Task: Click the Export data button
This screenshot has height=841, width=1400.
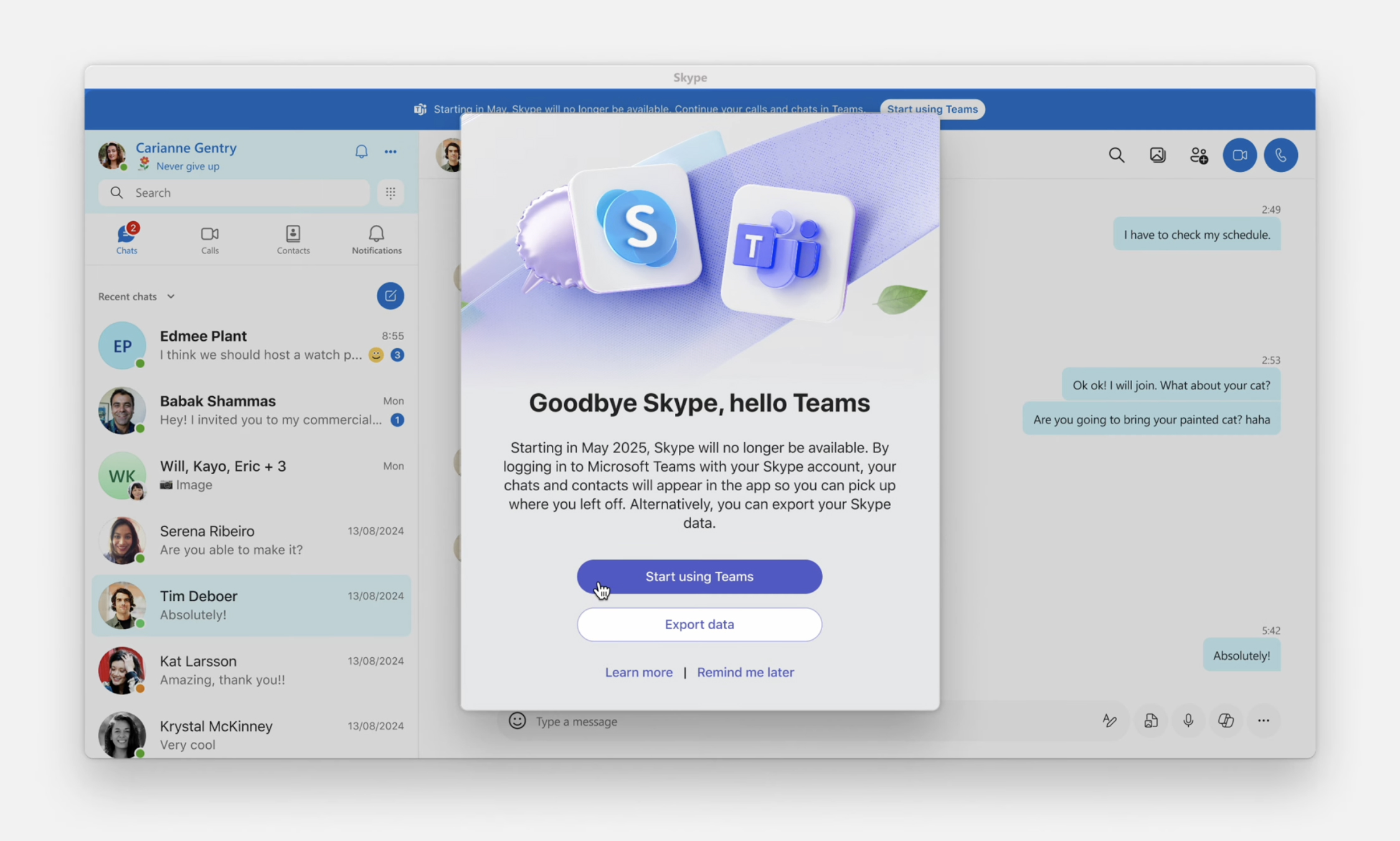Action: (699, 624)
